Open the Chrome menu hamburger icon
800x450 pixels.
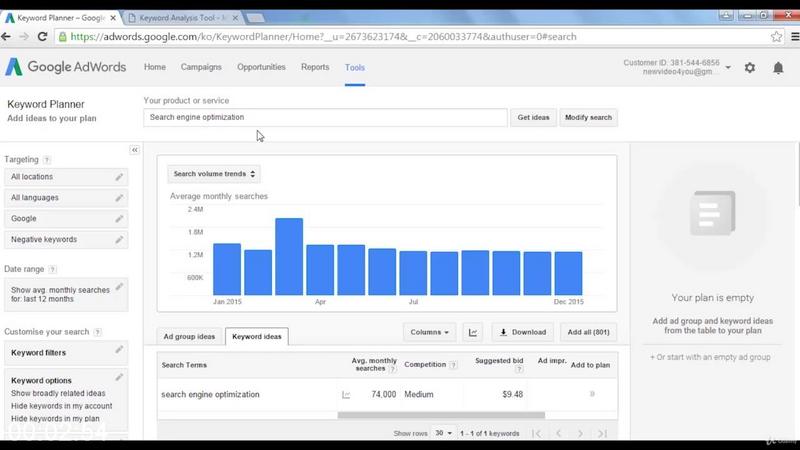pyautogui.click(x=795, y=37)
